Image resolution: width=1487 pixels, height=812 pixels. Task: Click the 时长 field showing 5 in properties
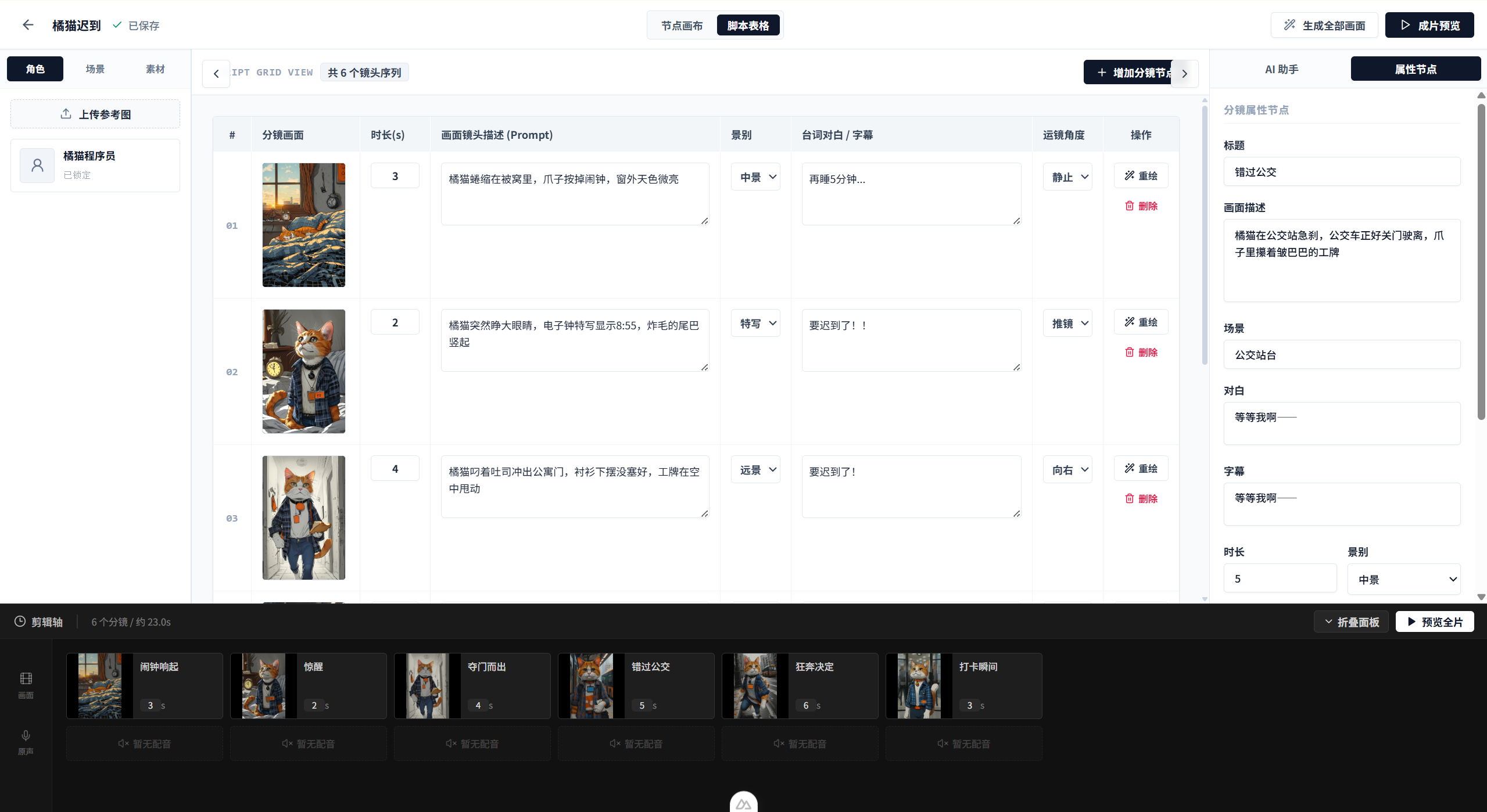tap(1280, 579)
